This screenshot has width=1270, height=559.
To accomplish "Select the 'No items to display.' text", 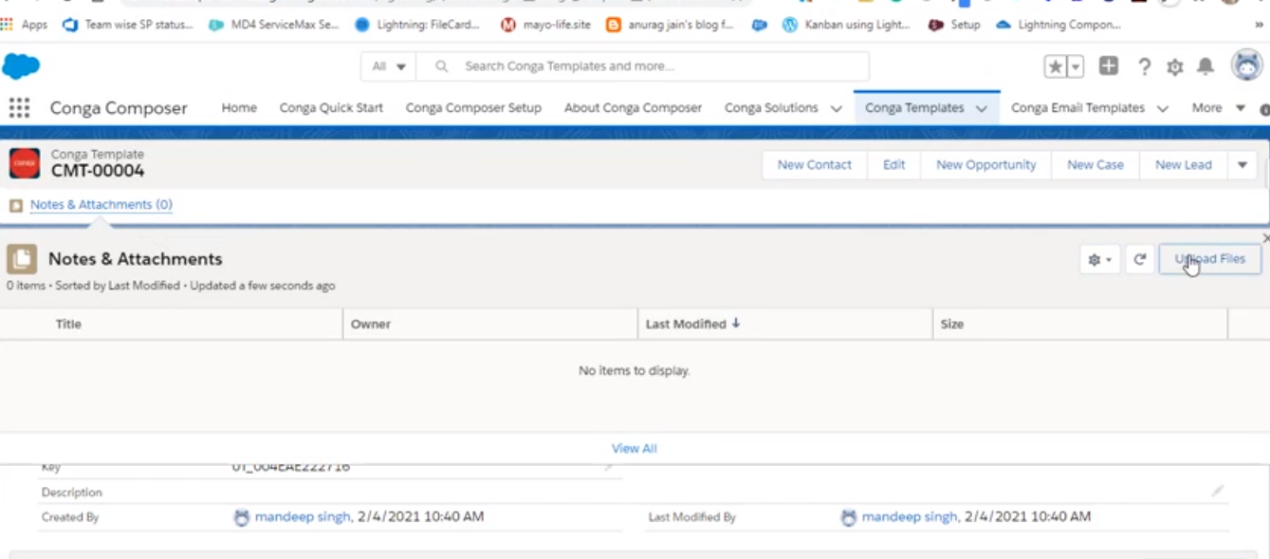I will click(x=634, y=371).
